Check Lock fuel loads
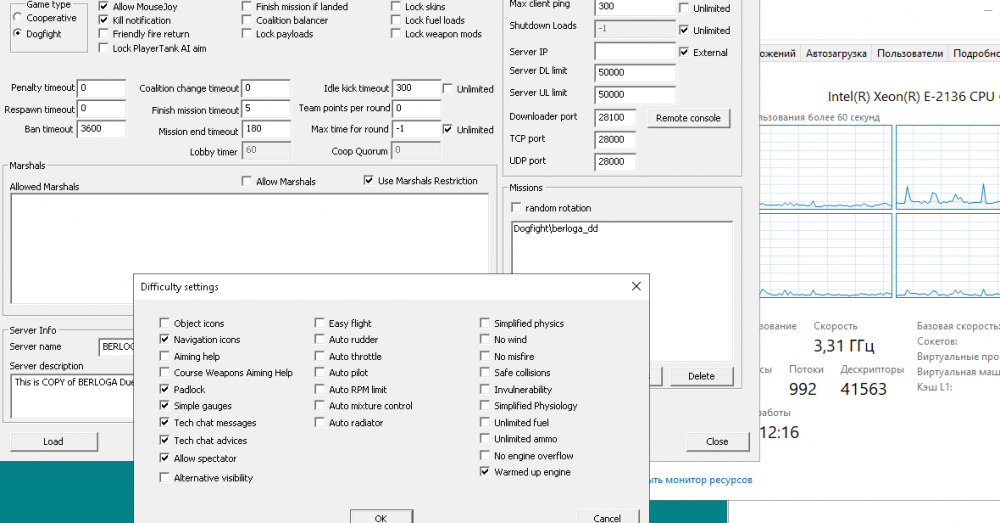Screen dimensions: 1000x523 click(395, 20)
